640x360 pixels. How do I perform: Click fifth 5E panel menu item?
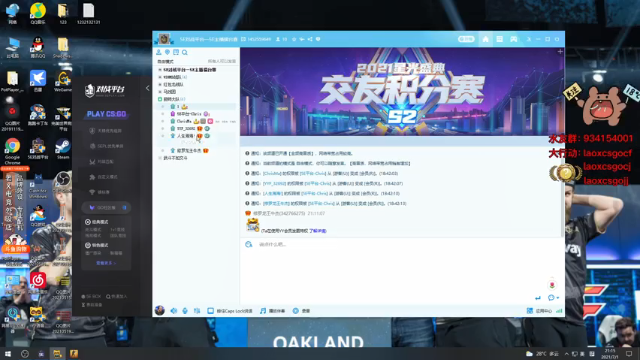click(x=100, y=192)
